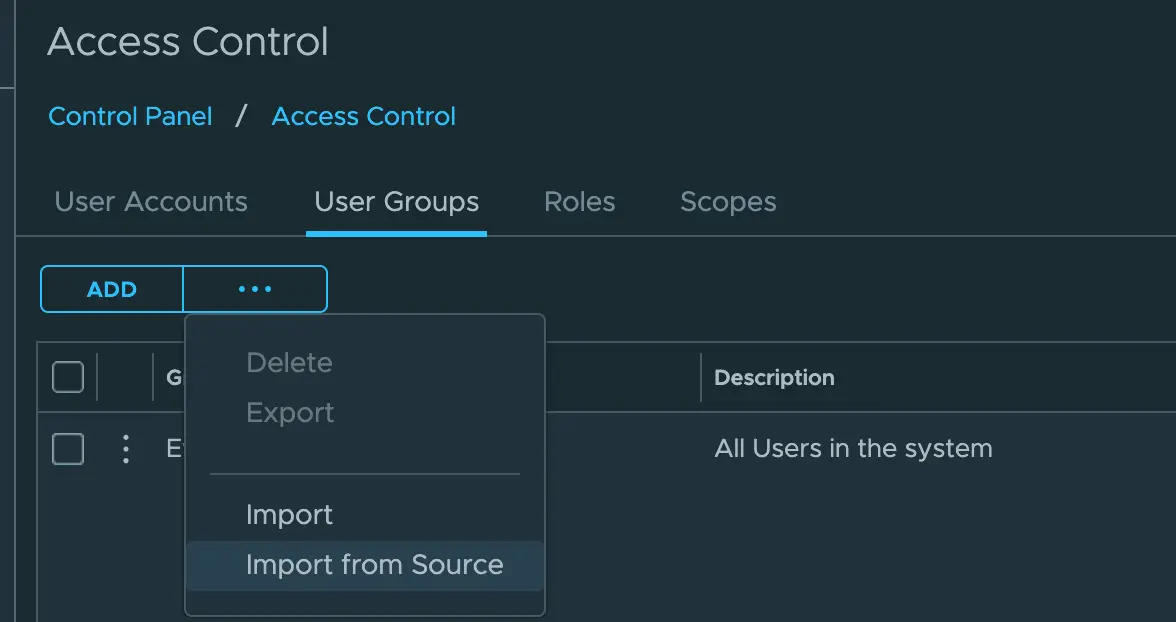Select the All Users in the system description
The height and width of the screenshot is (622, 1176).
(852, 448)
